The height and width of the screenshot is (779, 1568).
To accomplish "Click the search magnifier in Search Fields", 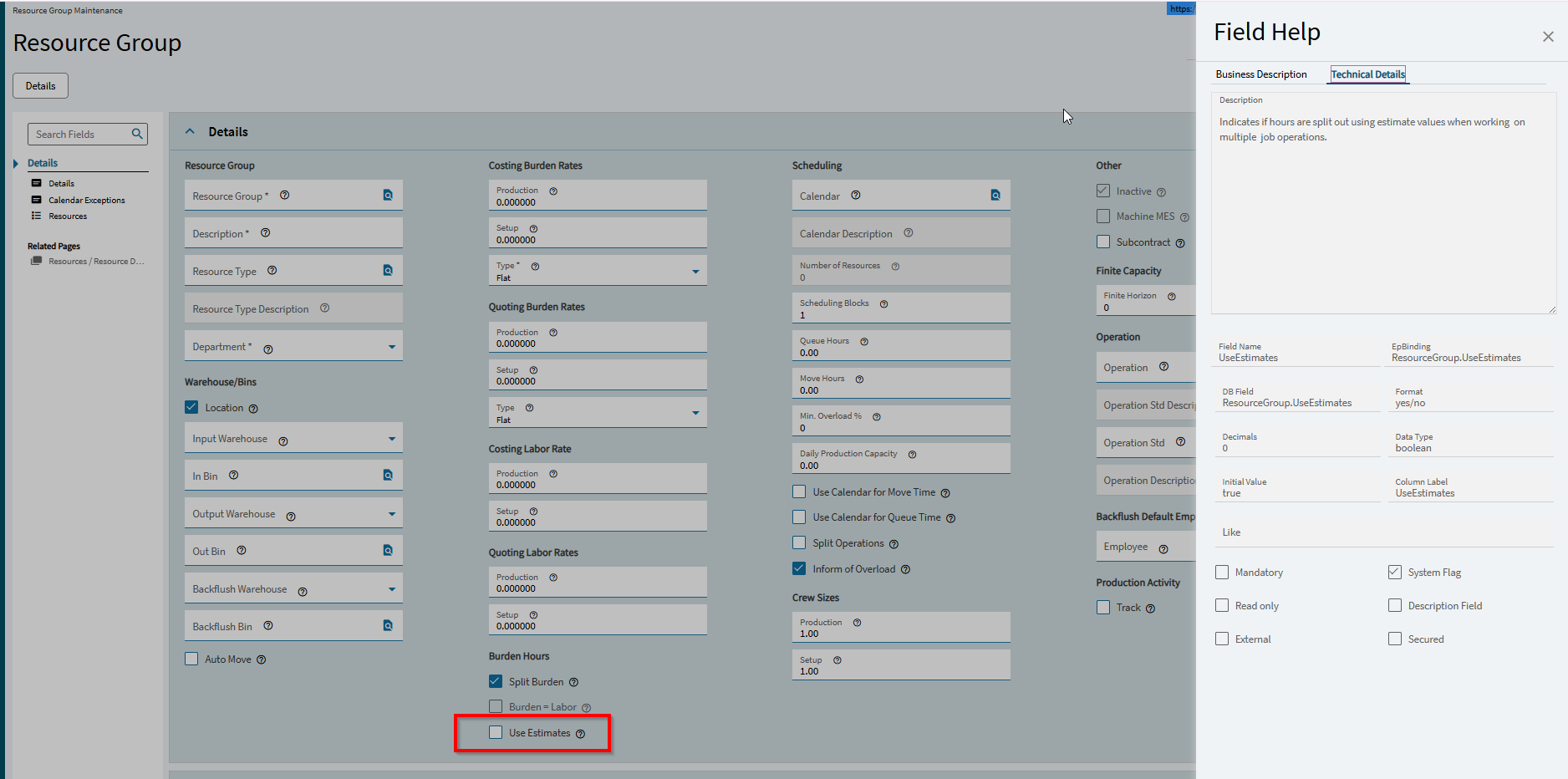I will click(137, 134).
